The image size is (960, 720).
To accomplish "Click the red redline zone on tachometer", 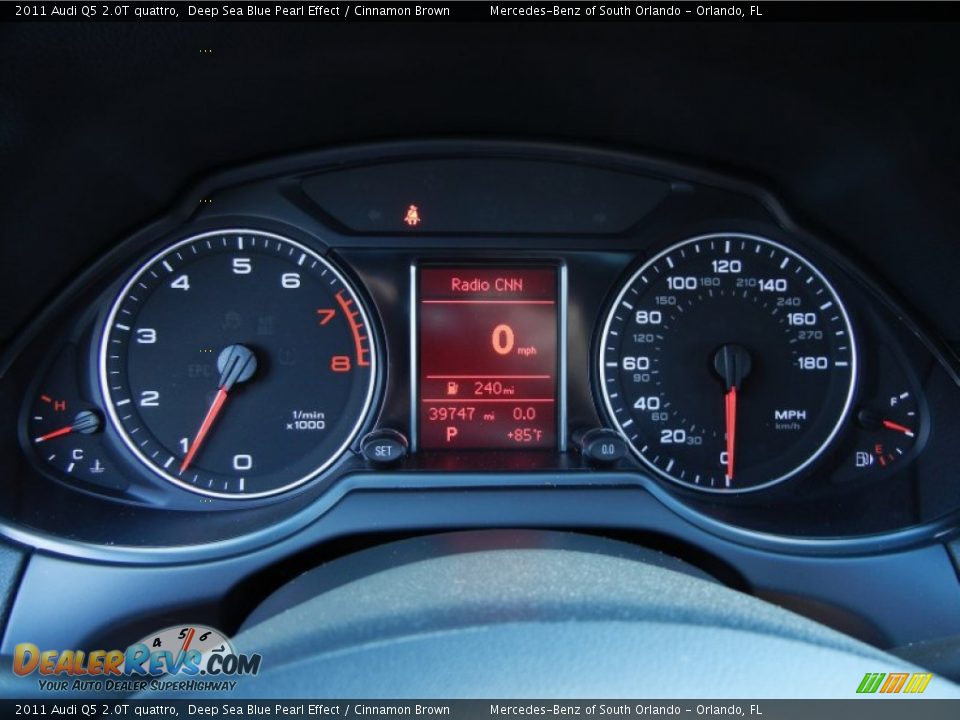I will (354, 328).
